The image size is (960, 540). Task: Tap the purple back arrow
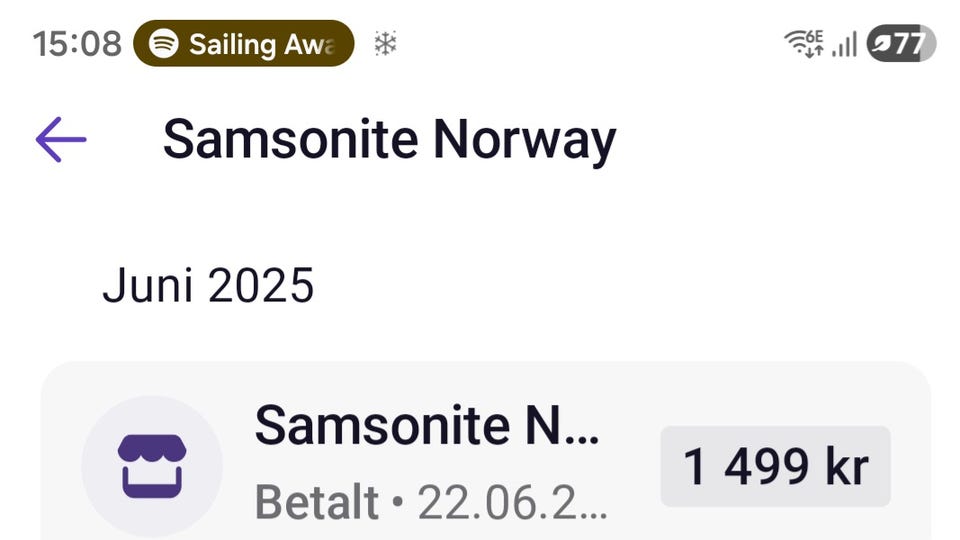61,140
